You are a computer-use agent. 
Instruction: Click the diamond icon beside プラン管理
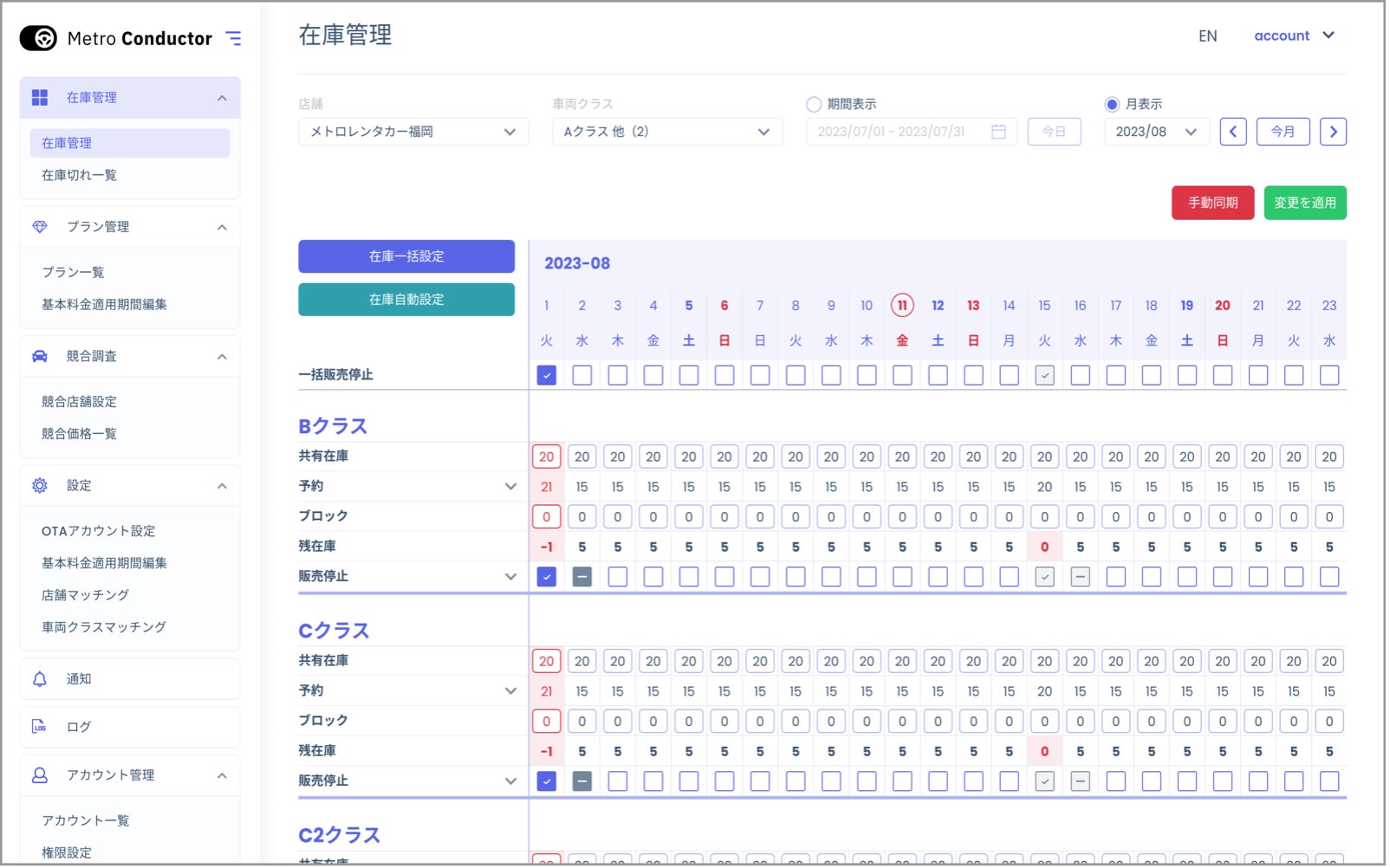click(40, 227)
